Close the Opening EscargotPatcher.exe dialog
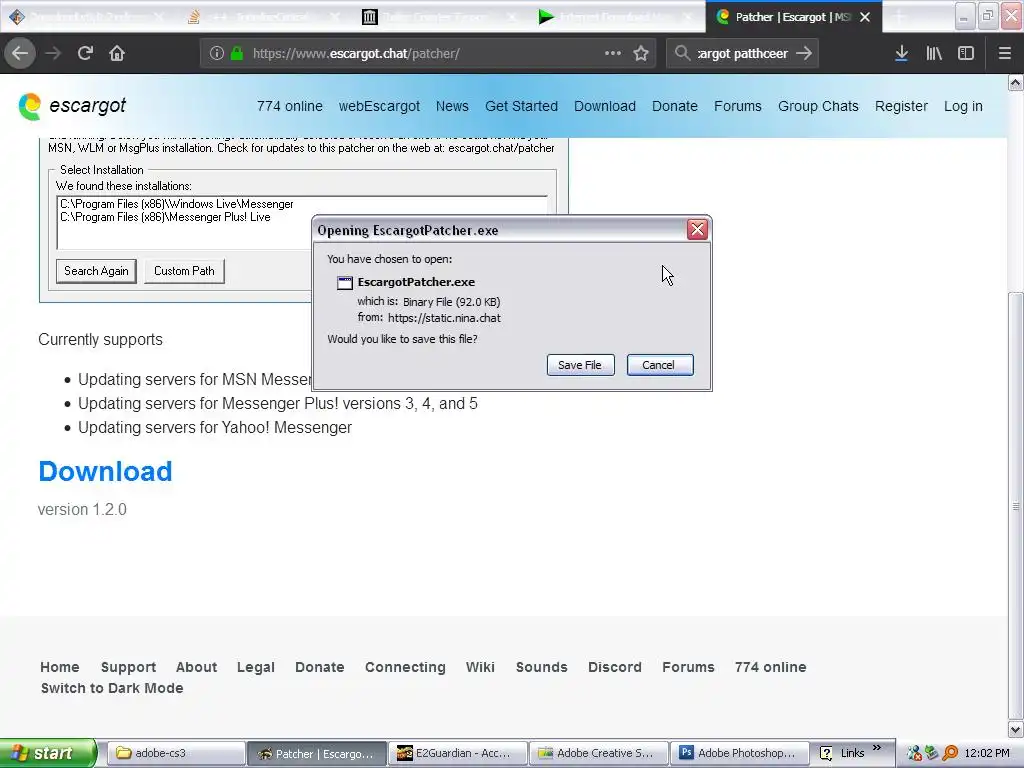The image size is (1024, 768). click(x=697, y=229)
